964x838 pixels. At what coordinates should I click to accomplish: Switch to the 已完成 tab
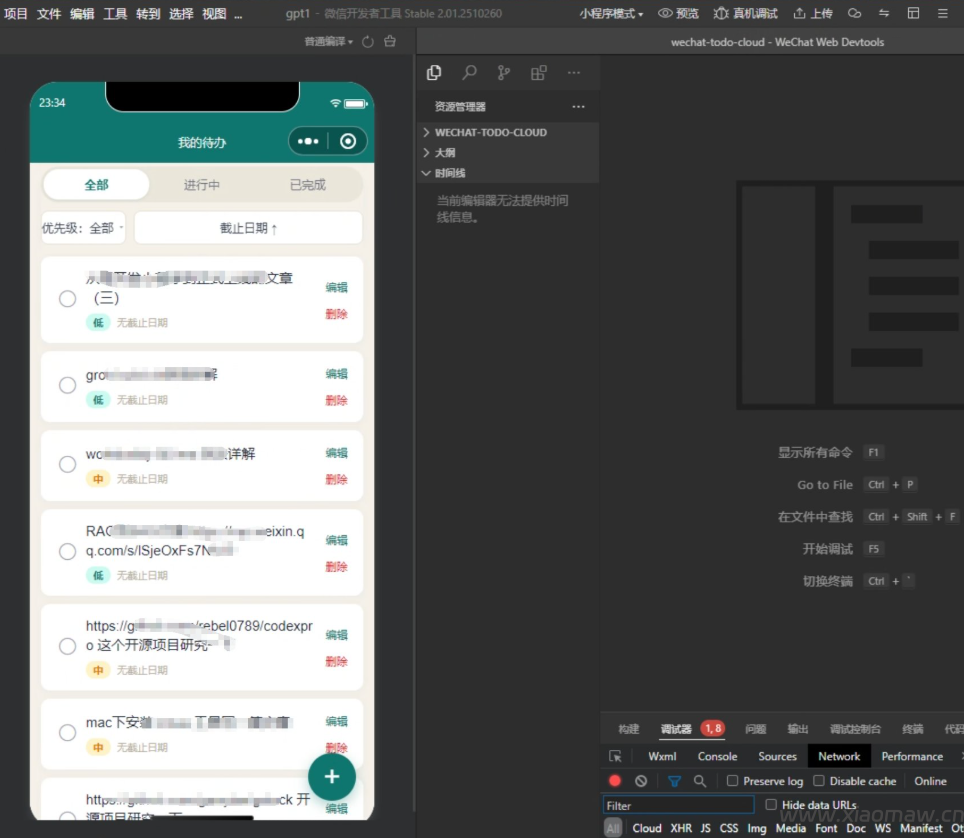click(x=308, y=184)
